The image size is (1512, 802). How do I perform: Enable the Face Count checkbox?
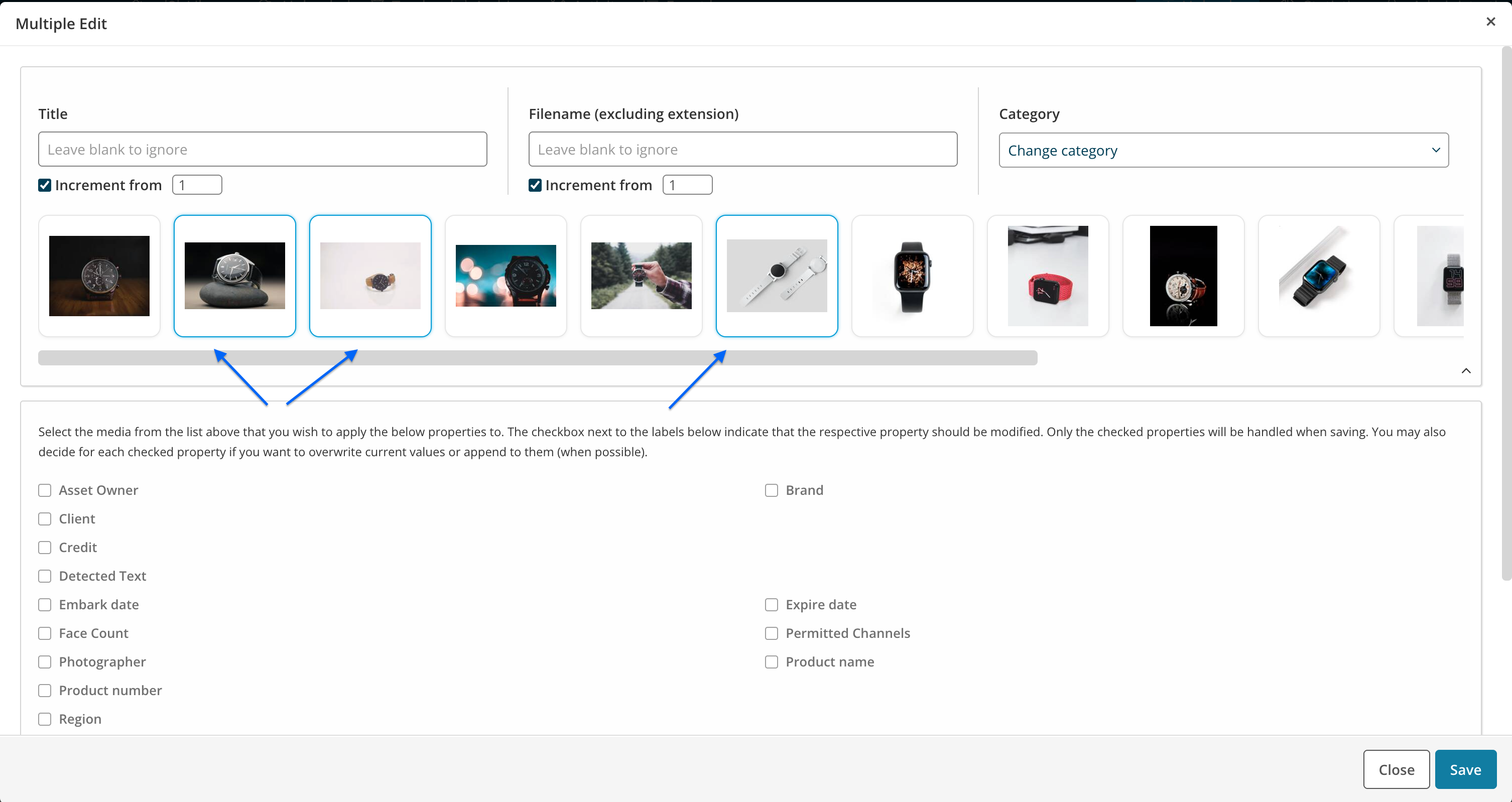click(x=45, y=634)
